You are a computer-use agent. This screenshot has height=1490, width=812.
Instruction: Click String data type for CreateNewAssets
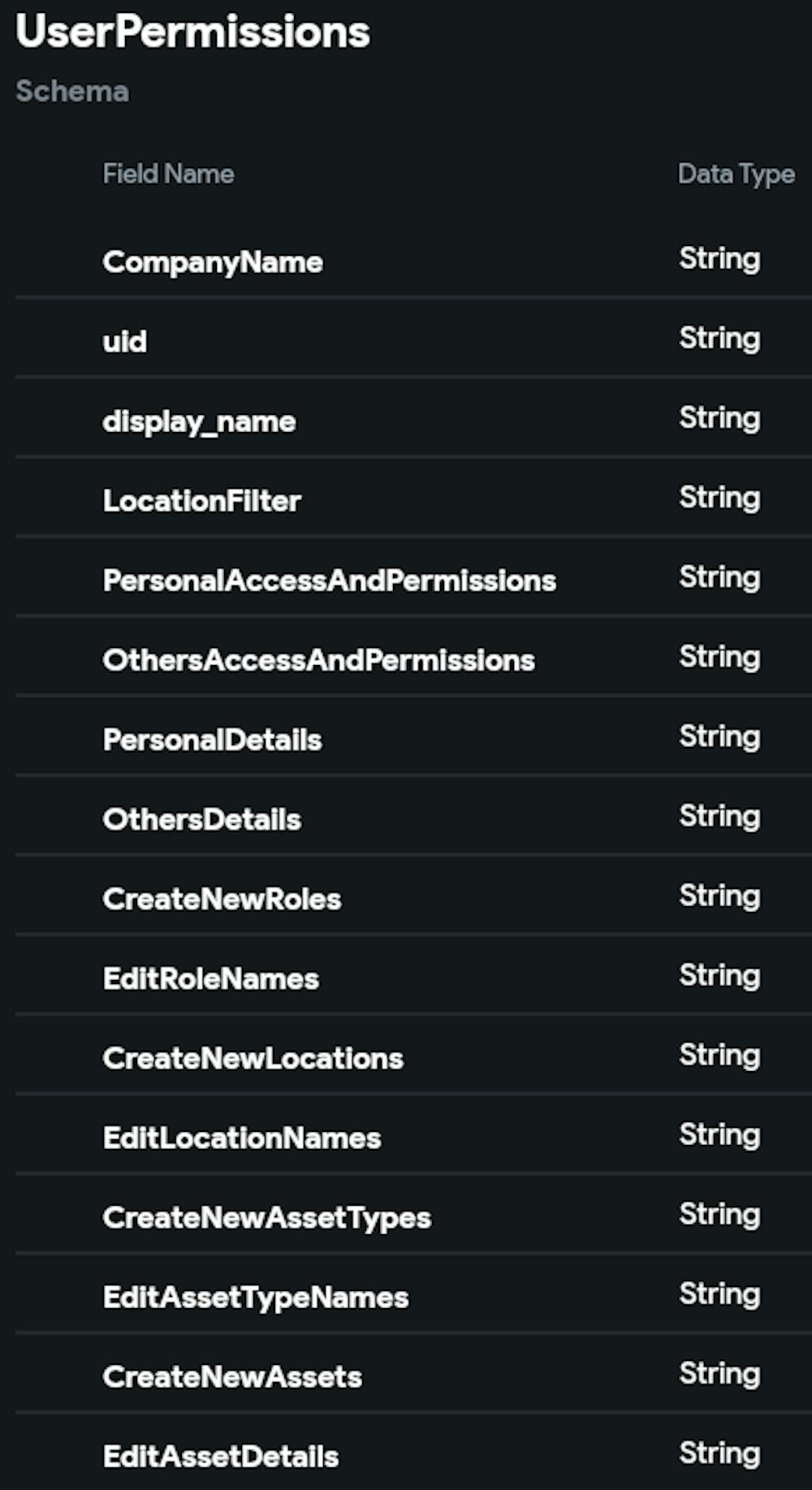[x=719, y=1373]
